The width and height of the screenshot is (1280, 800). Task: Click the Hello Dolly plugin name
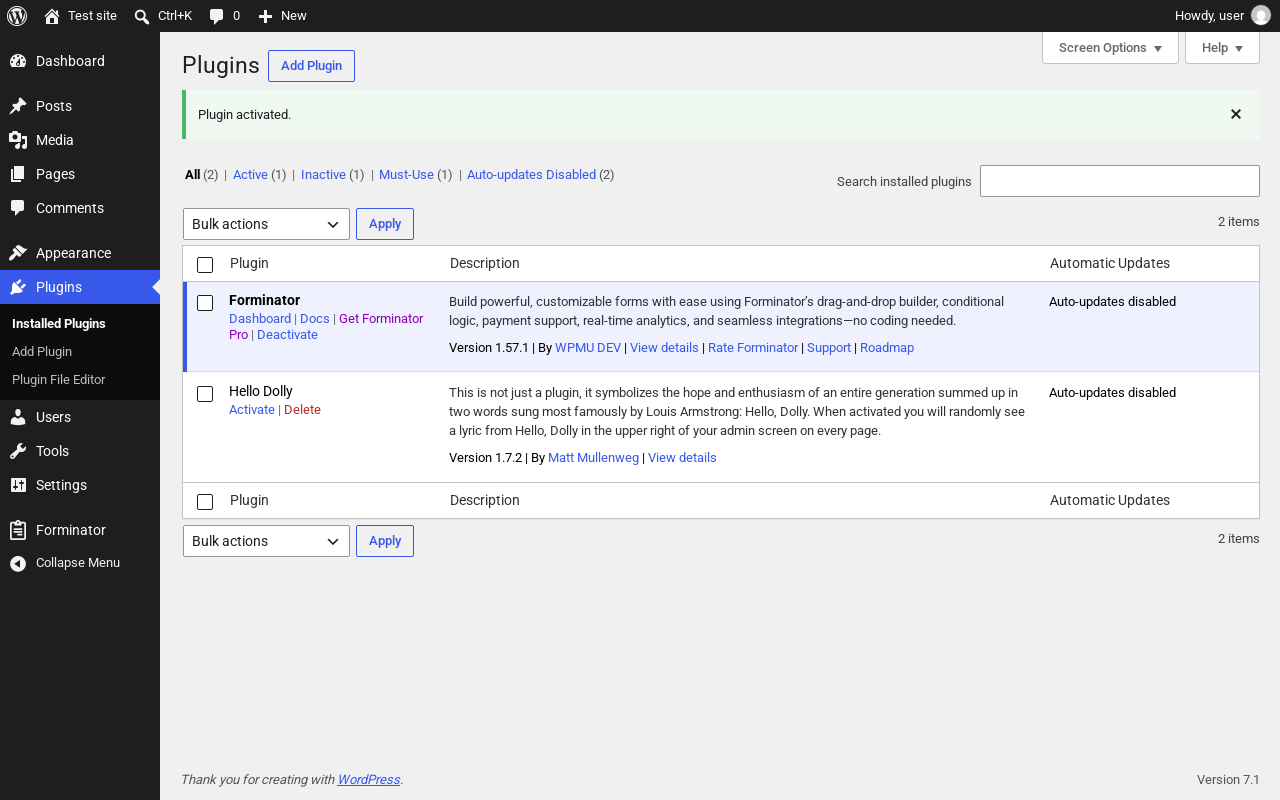[x=261, y=391]
